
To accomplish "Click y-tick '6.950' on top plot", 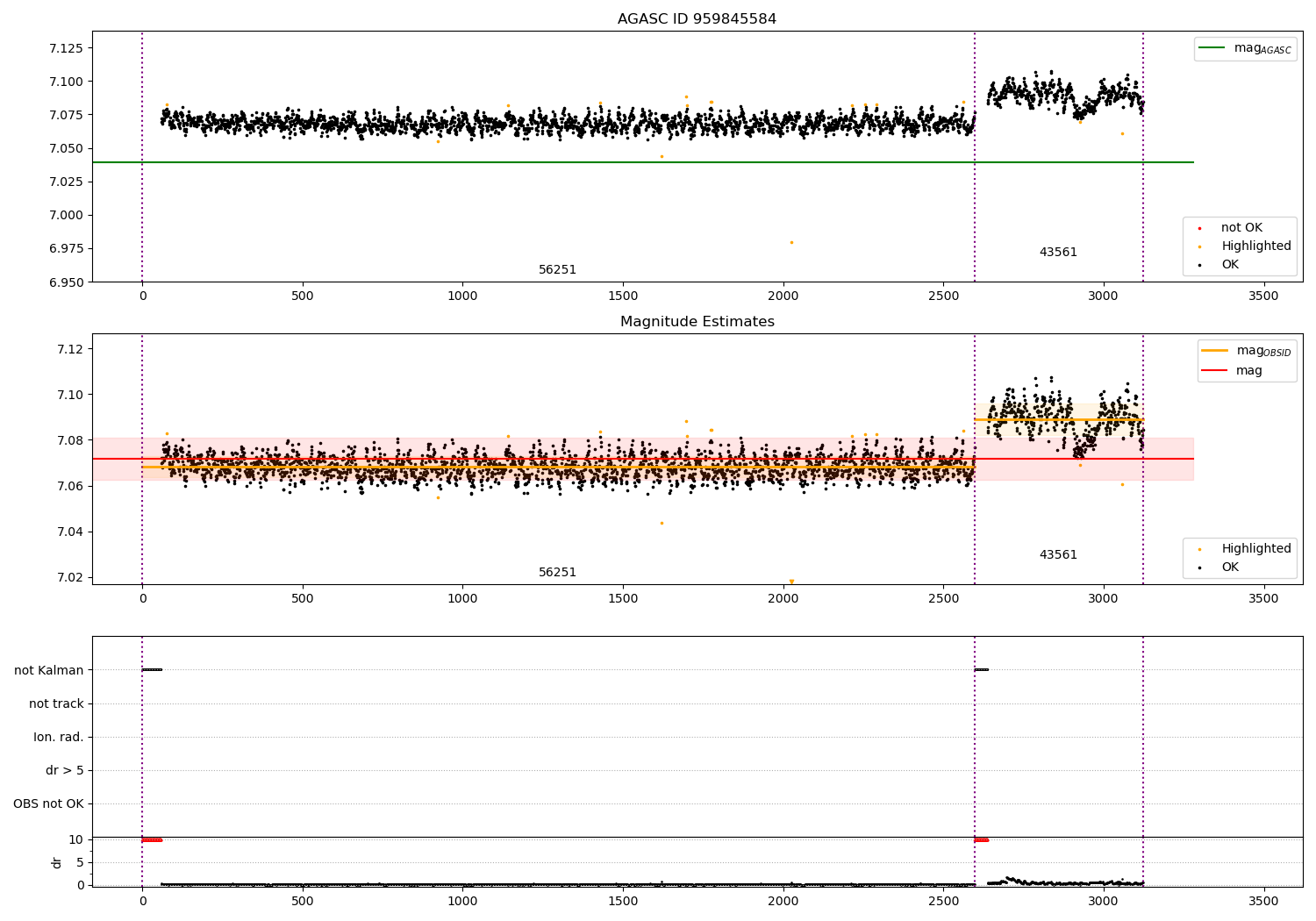I will click(x=67, y=282).
